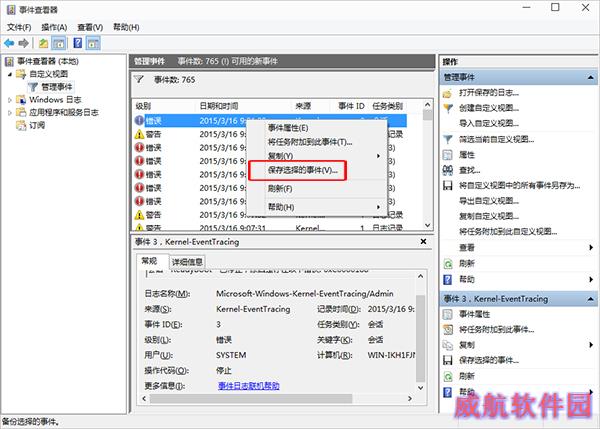Click the 将任务附加到此事件 icon in the actions pane

[x=447, y=329]
